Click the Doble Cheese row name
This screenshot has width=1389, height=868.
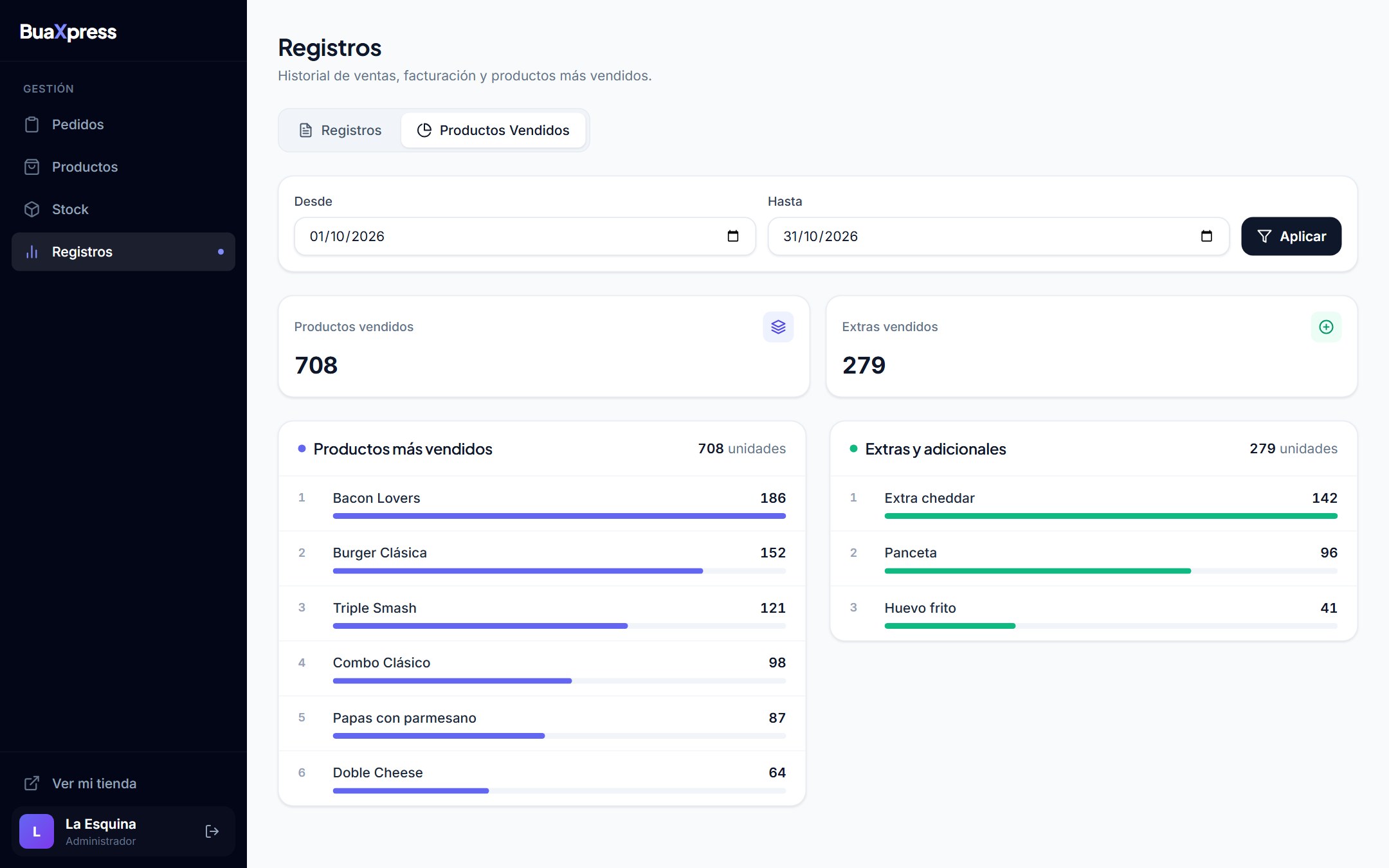point(378,773)
